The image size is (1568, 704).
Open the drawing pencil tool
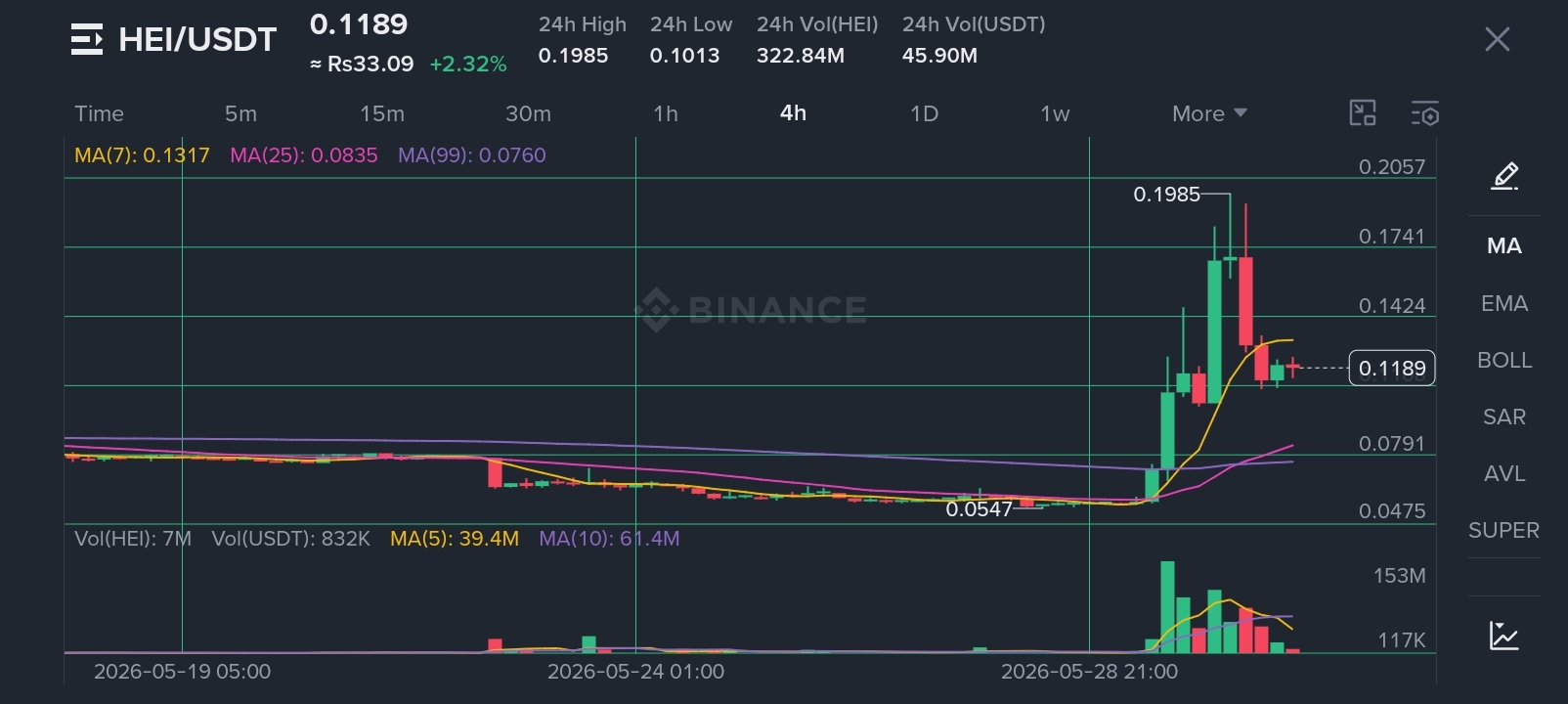[x=1504, y=176]
